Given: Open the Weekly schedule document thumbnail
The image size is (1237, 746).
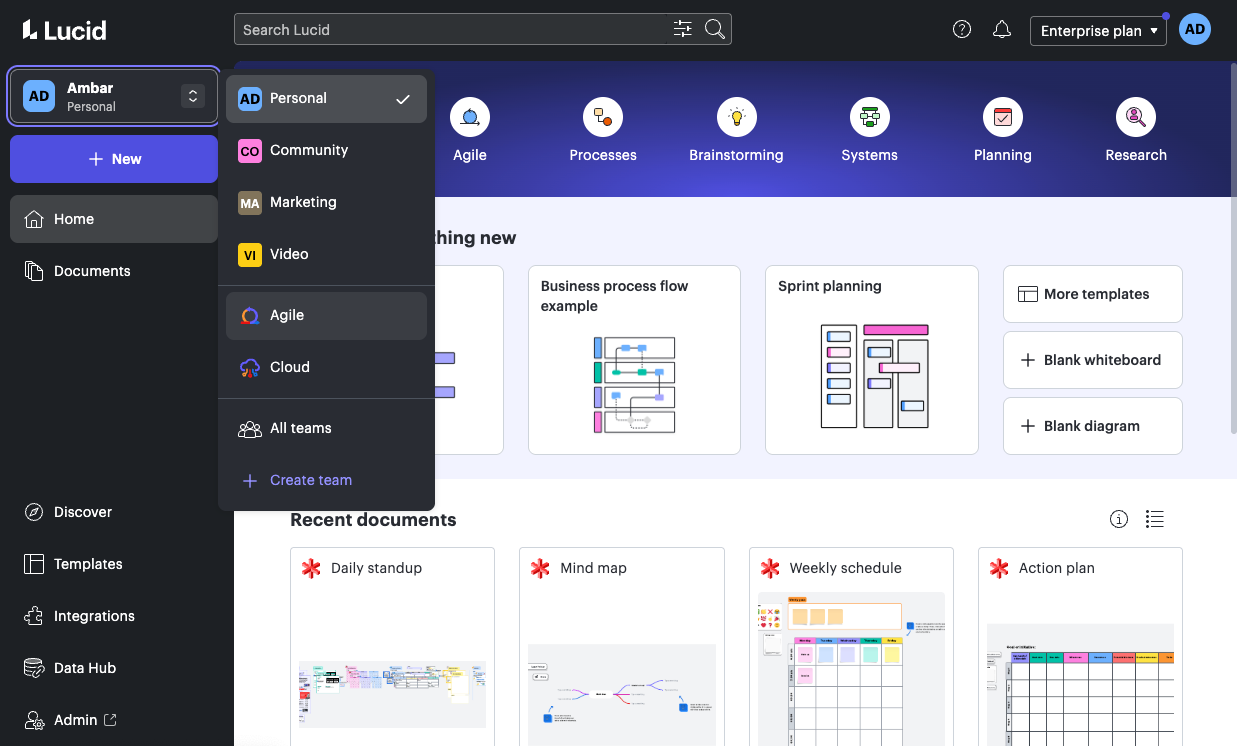Looking at the screenshot, I should coord(851,668).
